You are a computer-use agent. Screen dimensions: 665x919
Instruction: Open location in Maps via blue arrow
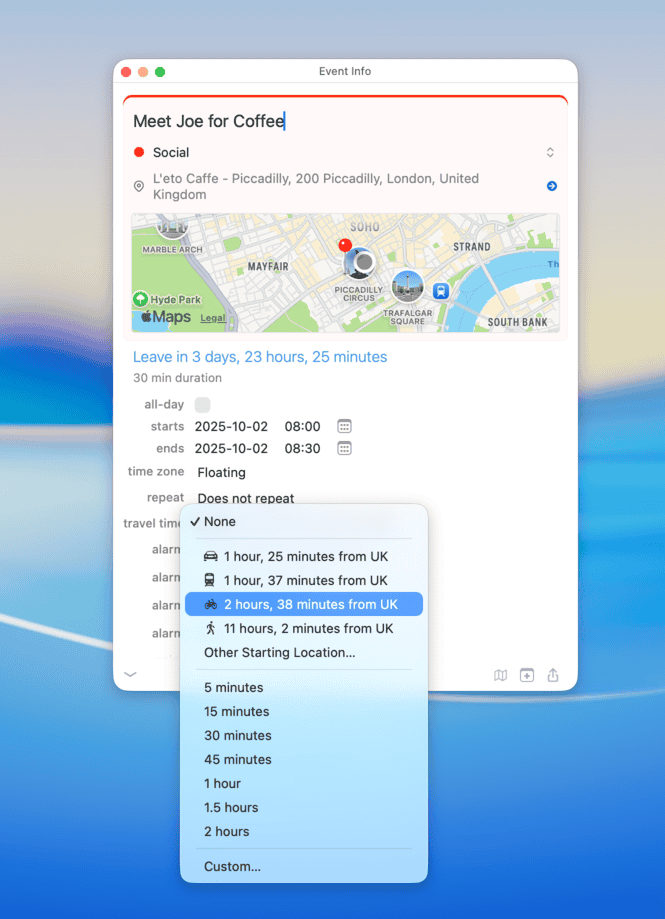click(551, 186)
